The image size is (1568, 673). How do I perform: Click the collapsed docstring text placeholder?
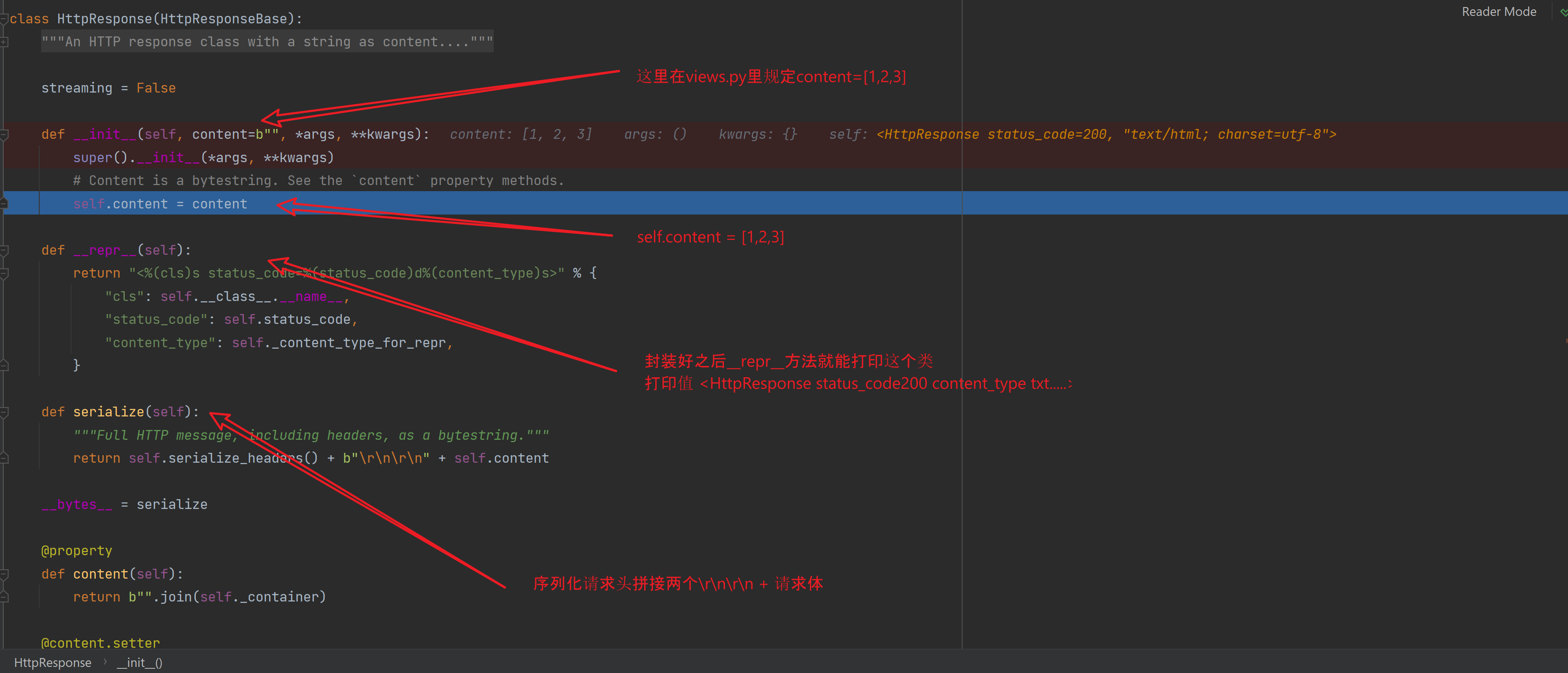(x=267, y=42)
